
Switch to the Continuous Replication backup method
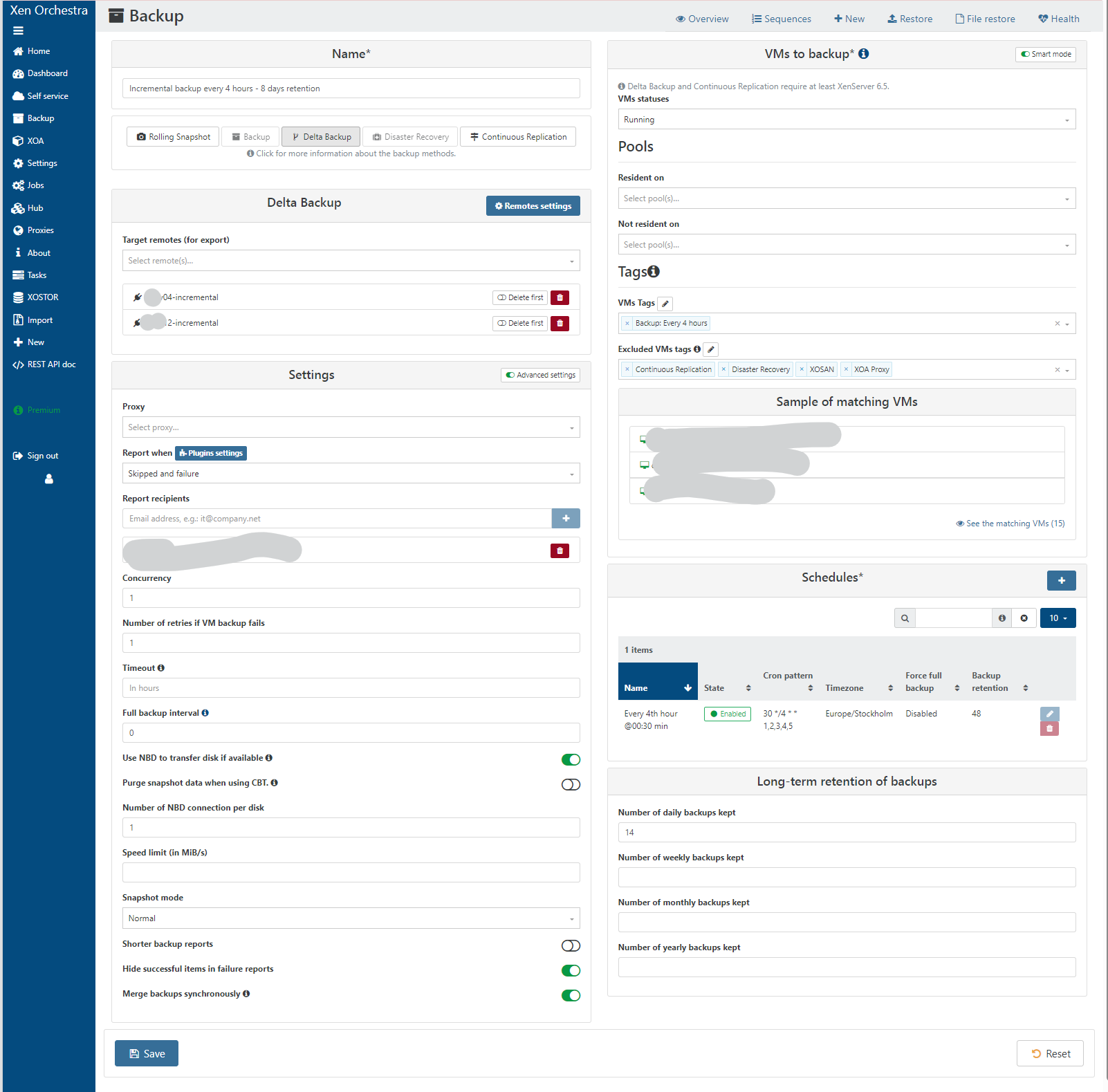coord(518,137)
